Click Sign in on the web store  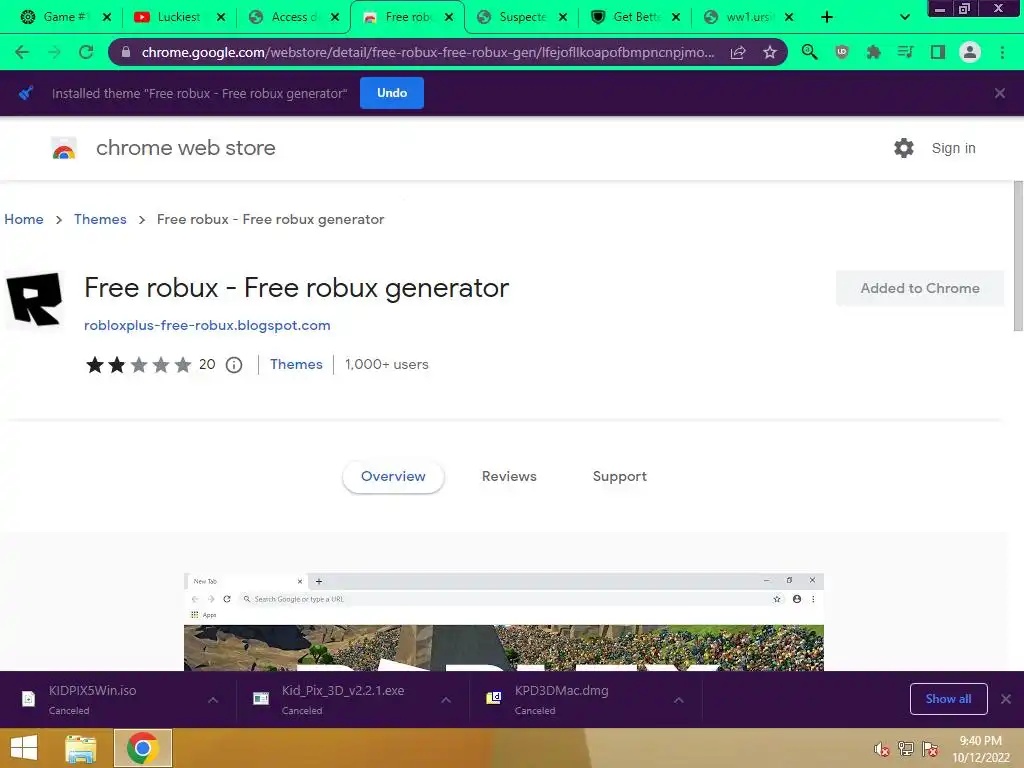click(x=953, y=148)
